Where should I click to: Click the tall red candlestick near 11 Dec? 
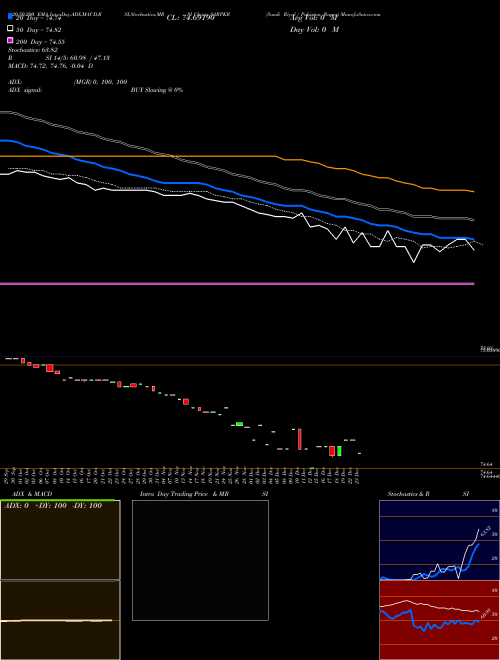300,439
